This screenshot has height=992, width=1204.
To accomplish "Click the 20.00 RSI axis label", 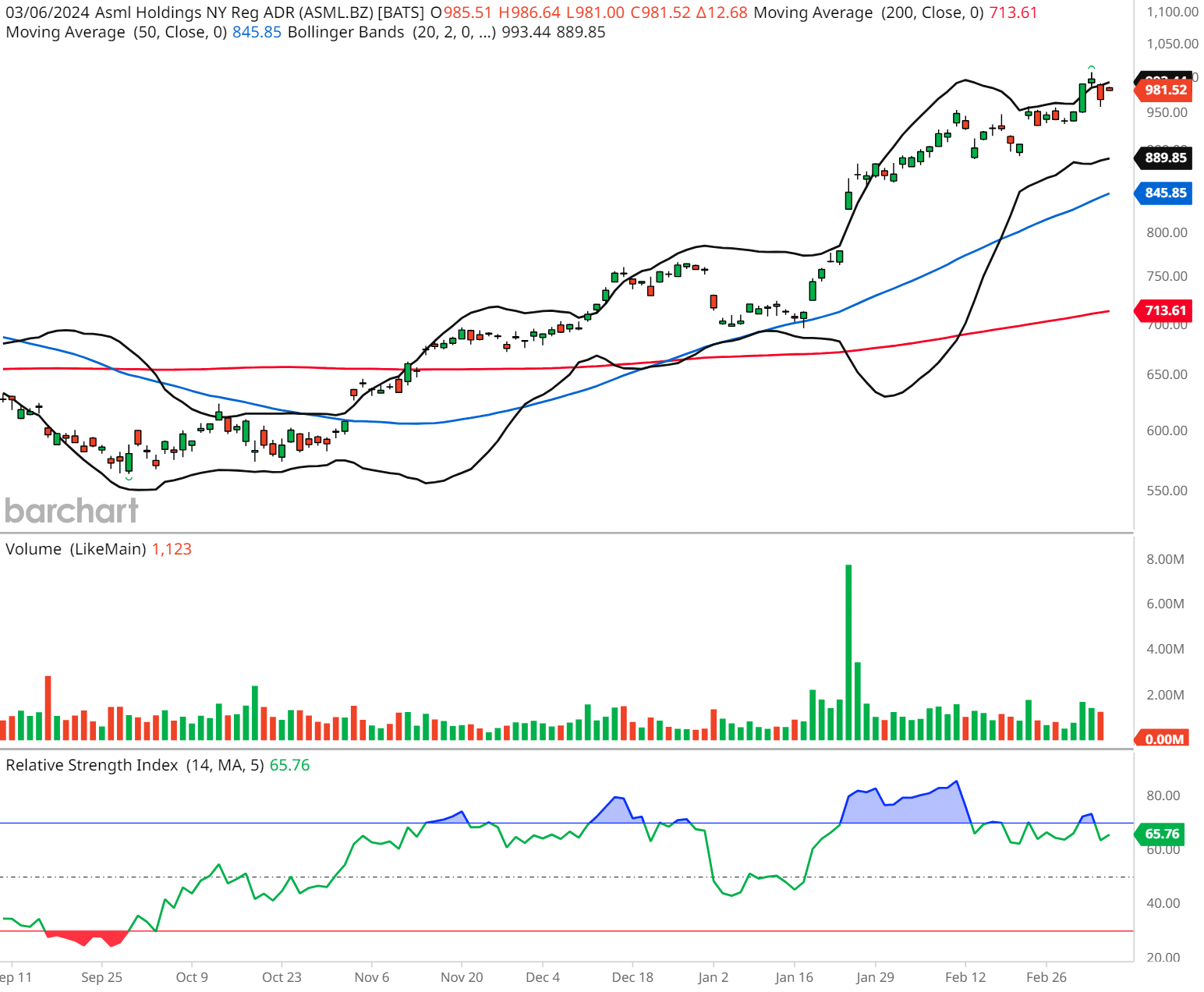I will (1163, 958).
